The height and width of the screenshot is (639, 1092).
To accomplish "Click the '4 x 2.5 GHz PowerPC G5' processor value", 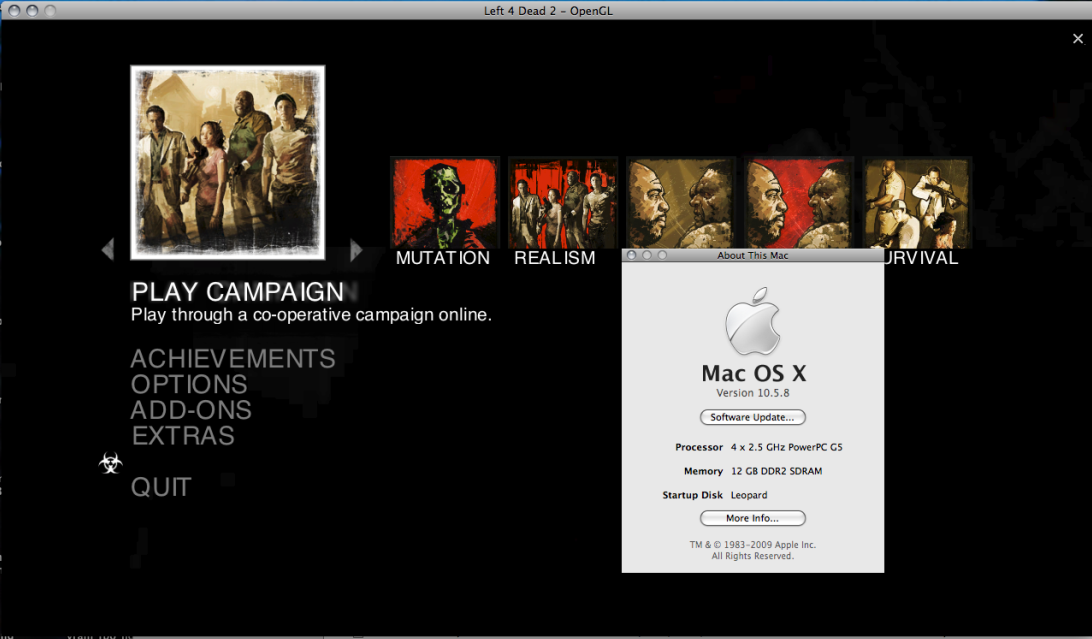I will click(786, 448).
